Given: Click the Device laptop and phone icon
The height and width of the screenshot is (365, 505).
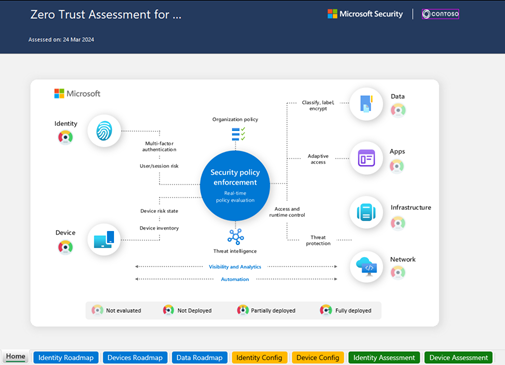Looking at the screenshot, I should (x=104, y=239).
